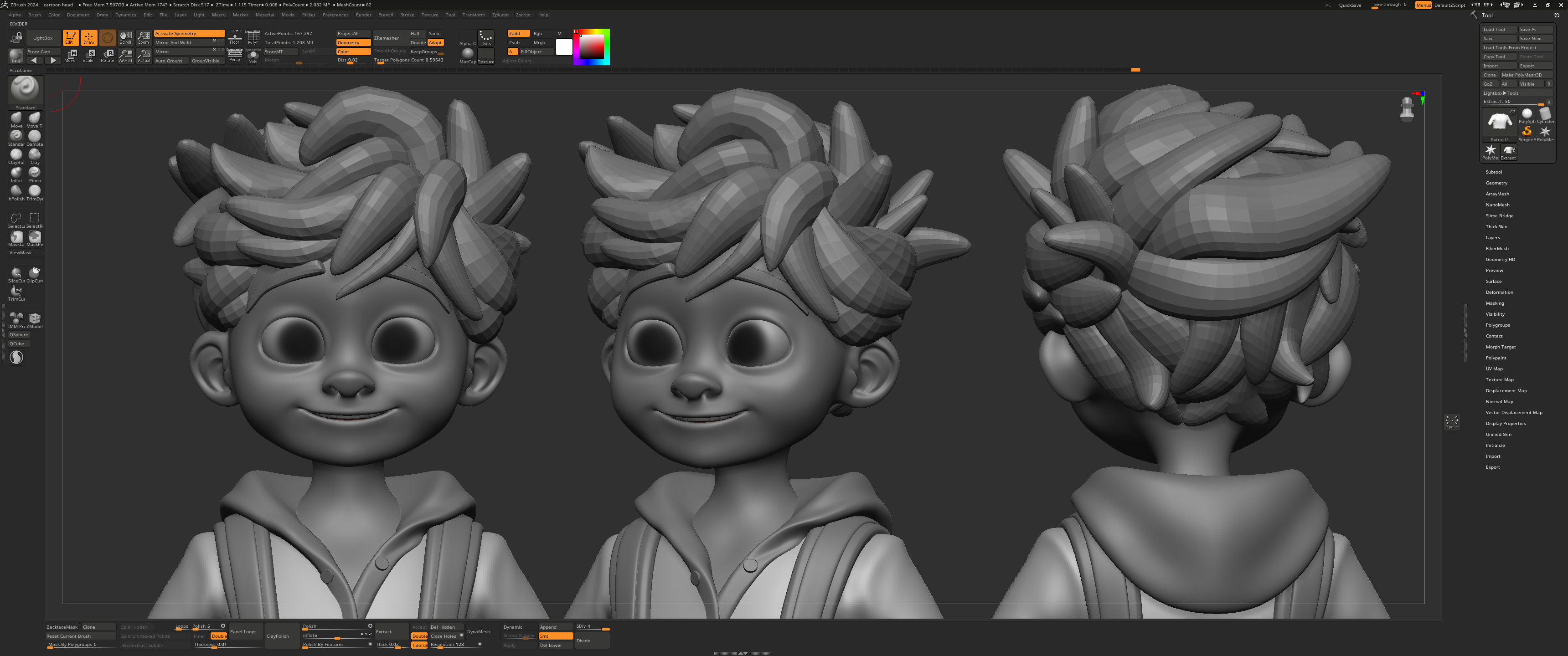The height and width of the screenshot is (656, 1568).
Task: Click the camera lock icon
Action: [16, 38]
